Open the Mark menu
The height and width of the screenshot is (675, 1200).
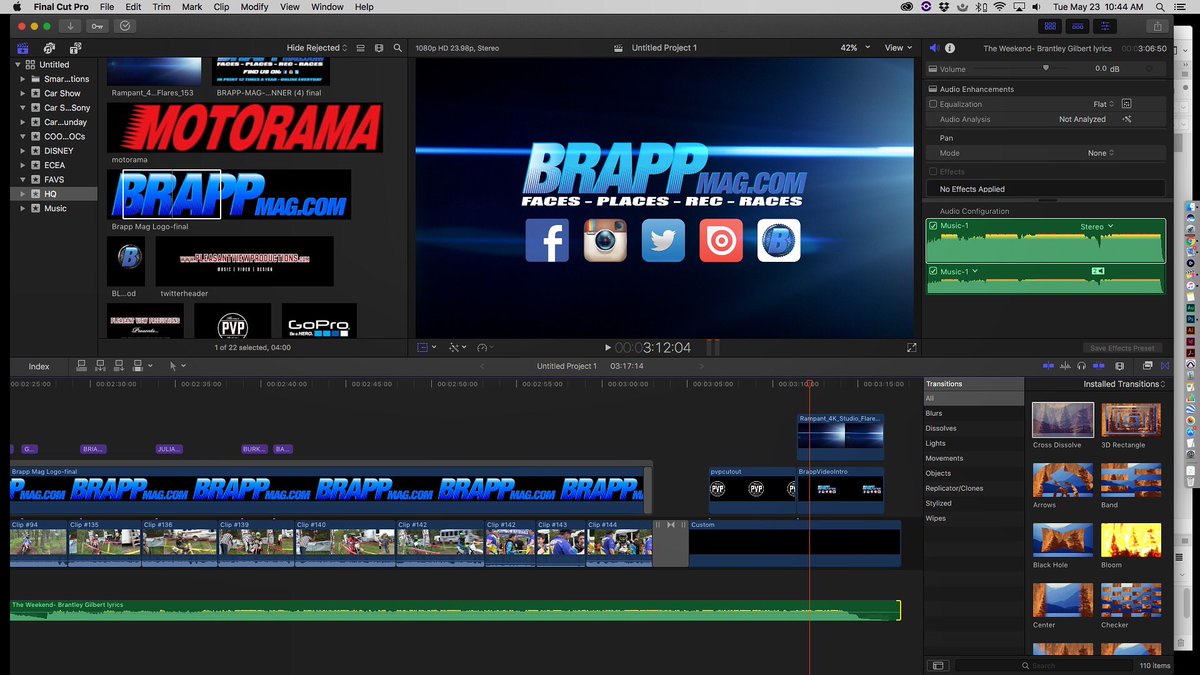pyautogui.click(x=190, y=7)
